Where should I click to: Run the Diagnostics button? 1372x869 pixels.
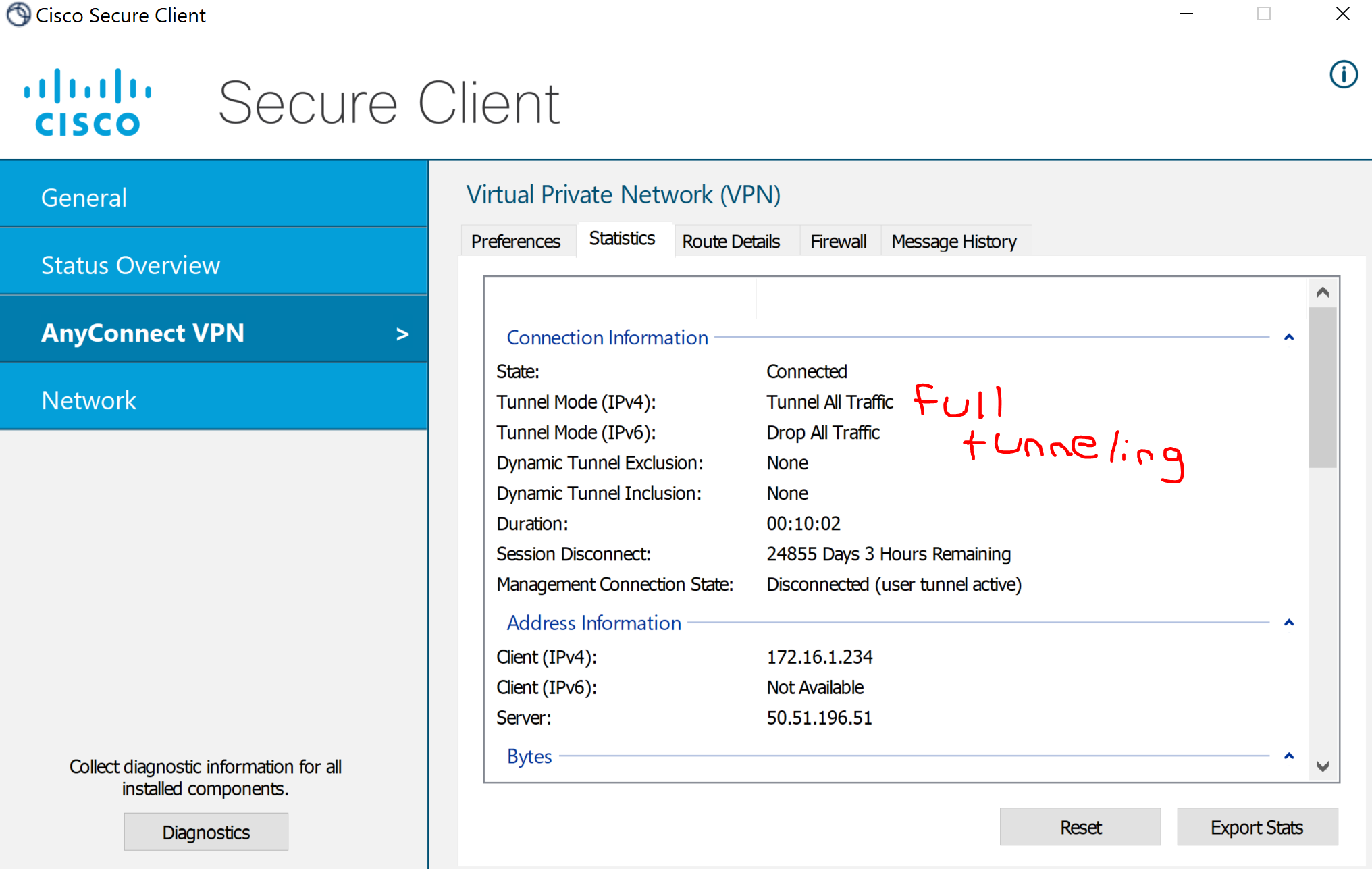[206, 832]
